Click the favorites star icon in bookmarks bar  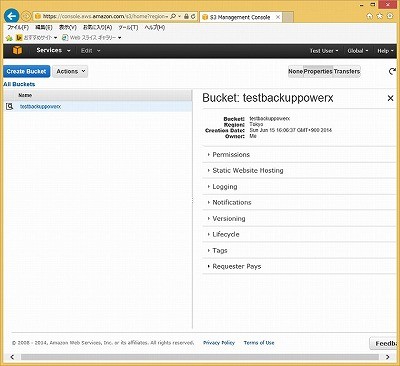(9, 38)
